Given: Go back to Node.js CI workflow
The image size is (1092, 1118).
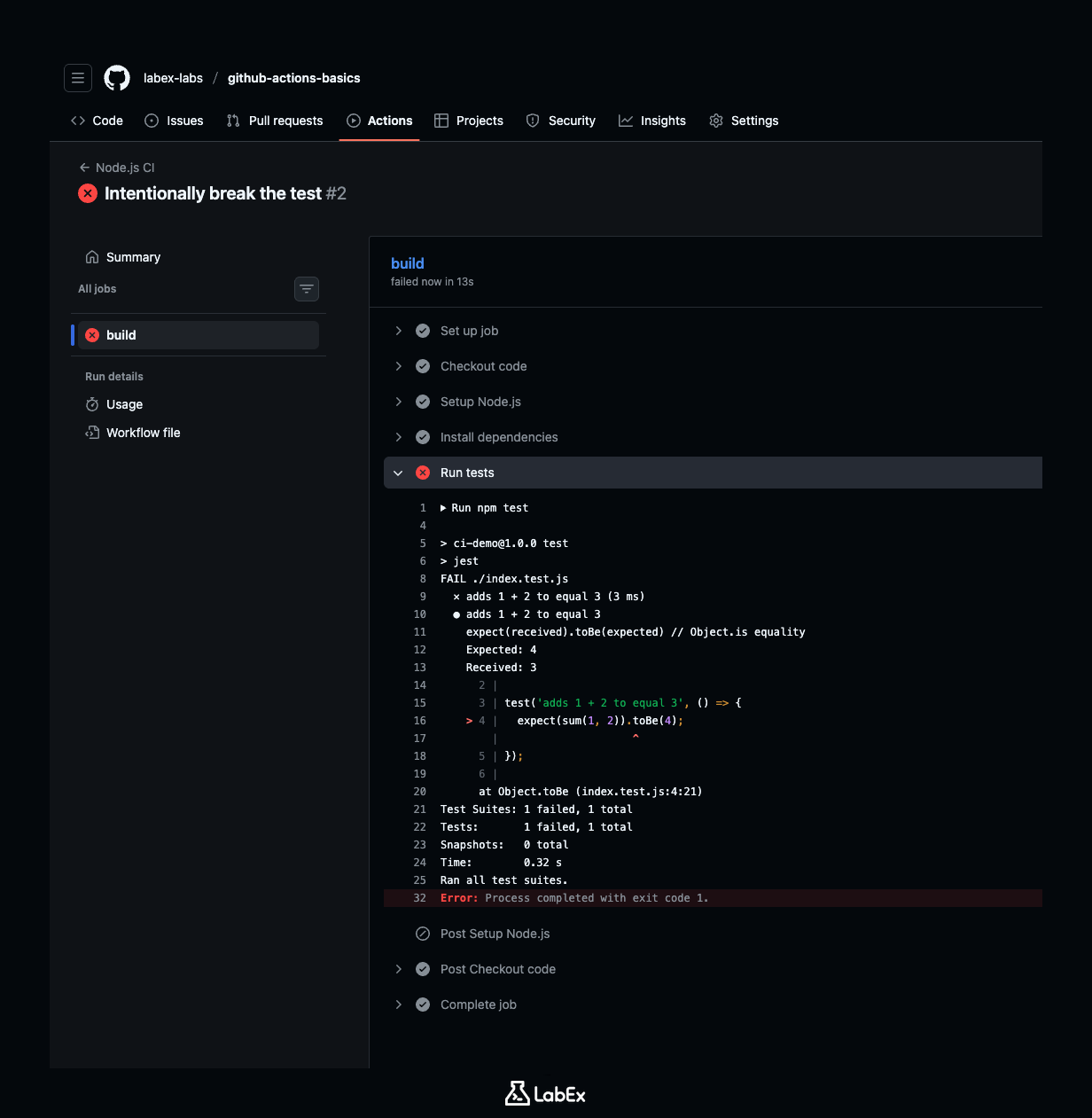Looking at the screenshot, I should (117, 168).
